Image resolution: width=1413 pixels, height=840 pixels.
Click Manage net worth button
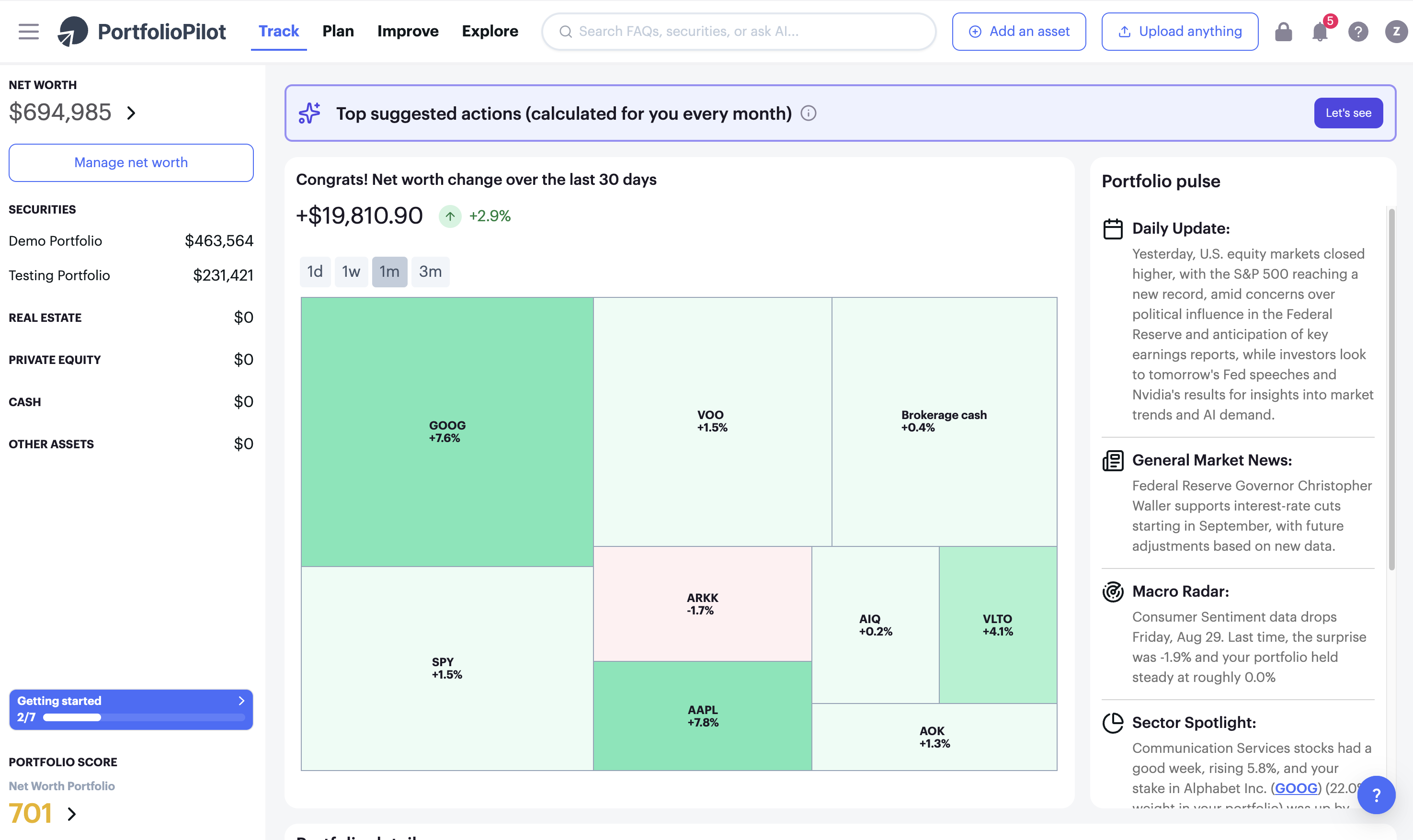tap(131, 162)
